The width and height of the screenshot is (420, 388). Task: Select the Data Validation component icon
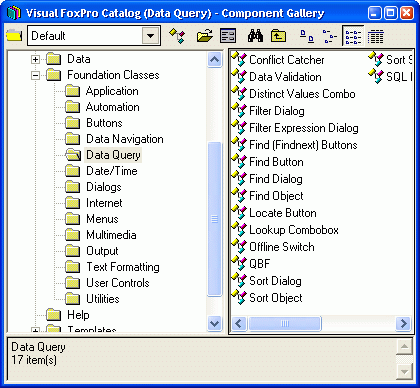[239, 76]
